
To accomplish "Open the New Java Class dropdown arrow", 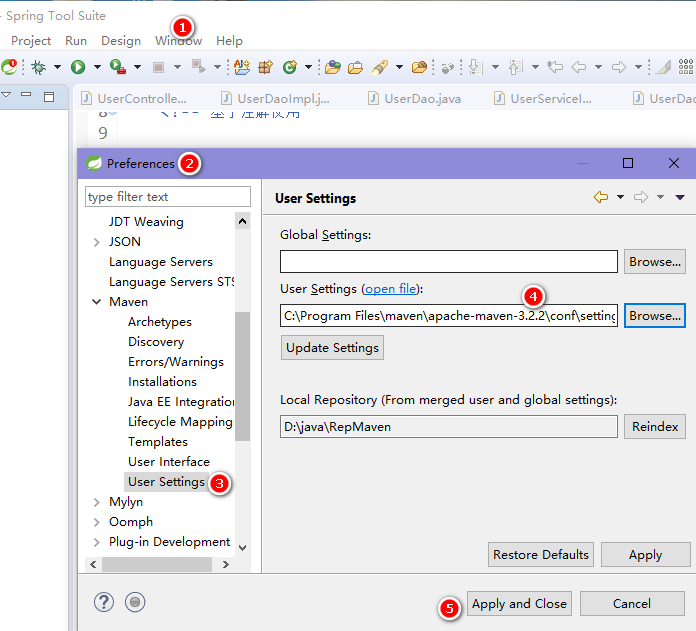I will tap(308, 67).
